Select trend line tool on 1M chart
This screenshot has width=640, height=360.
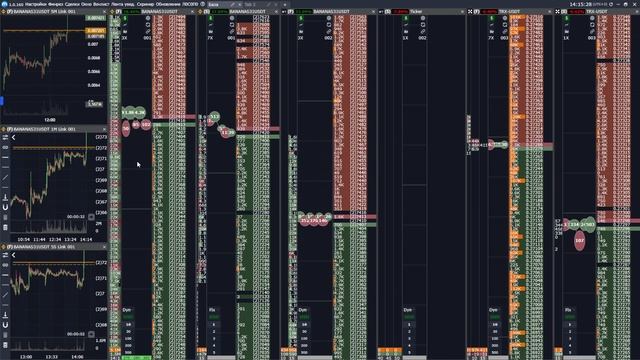point(5,177)
